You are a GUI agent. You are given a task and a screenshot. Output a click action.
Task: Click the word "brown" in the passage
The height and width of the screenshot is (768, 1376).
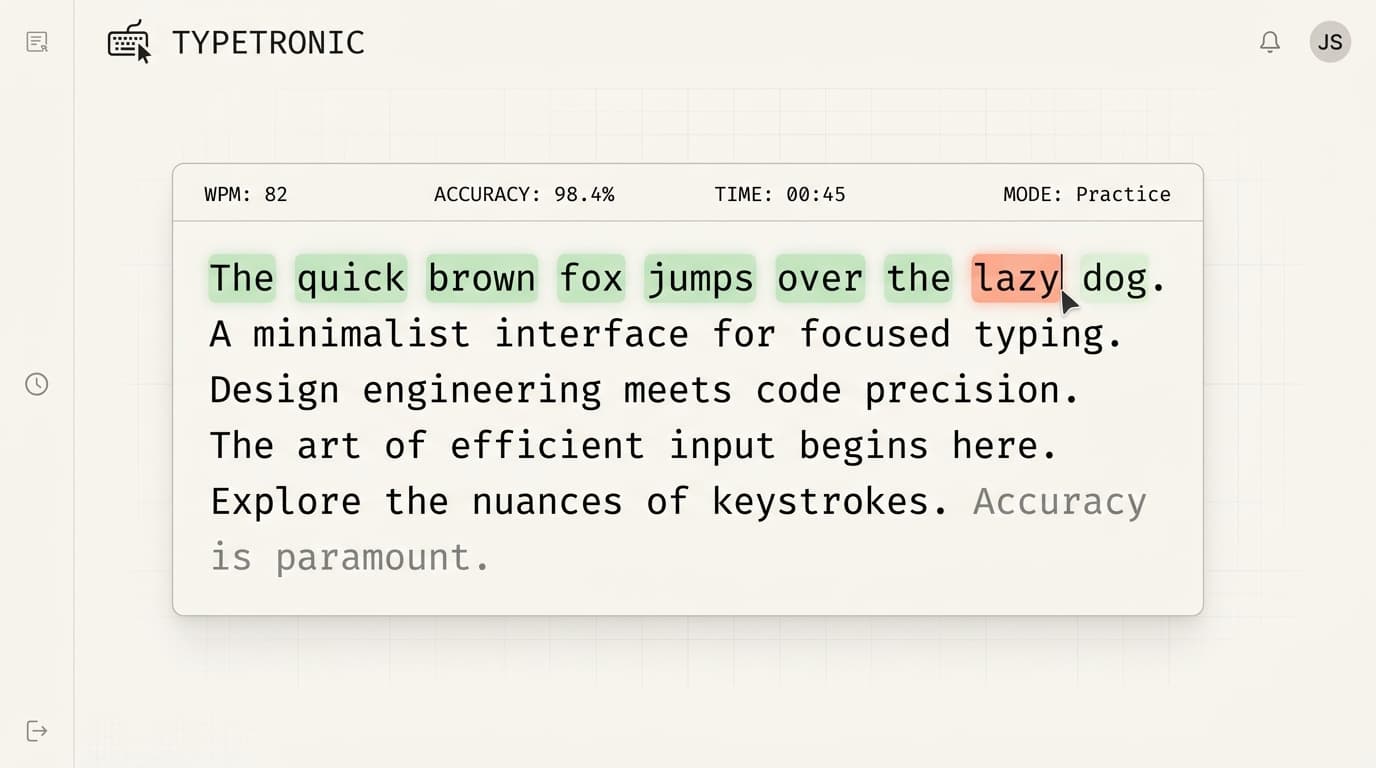pos(482,278)
